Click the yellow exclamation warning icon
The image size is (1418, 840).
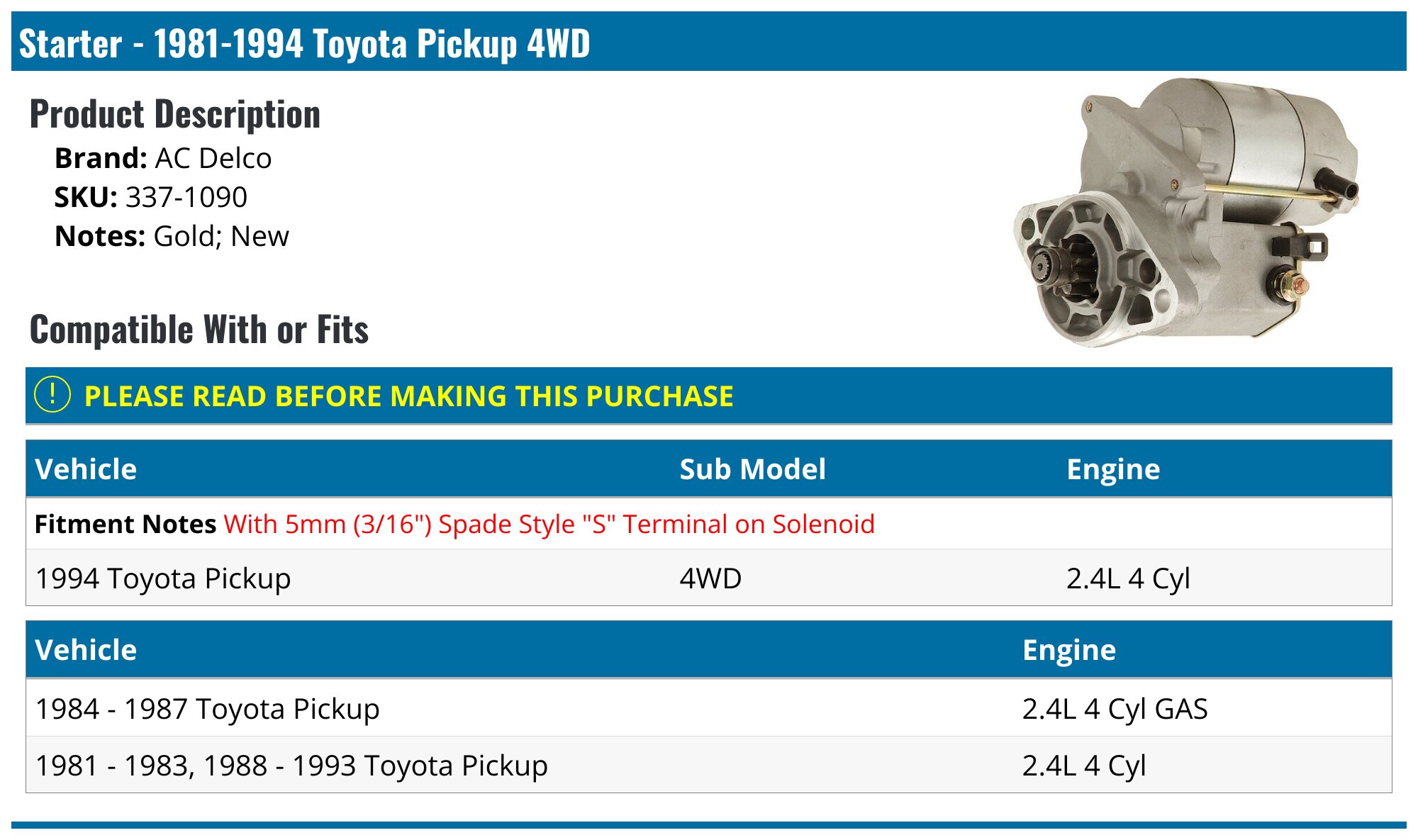tap(52, 395)
